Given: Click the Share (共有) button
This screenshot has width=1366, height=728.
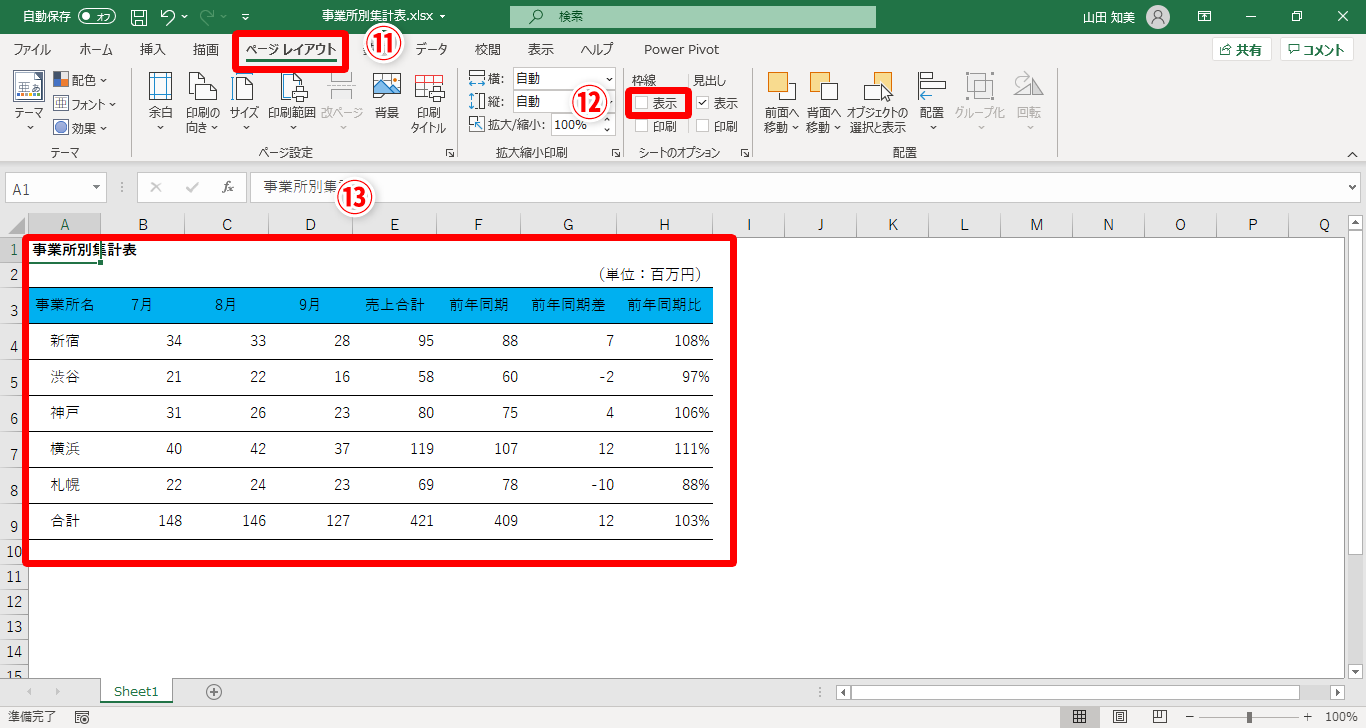Looking at the screenshot, I should 1241,50.
